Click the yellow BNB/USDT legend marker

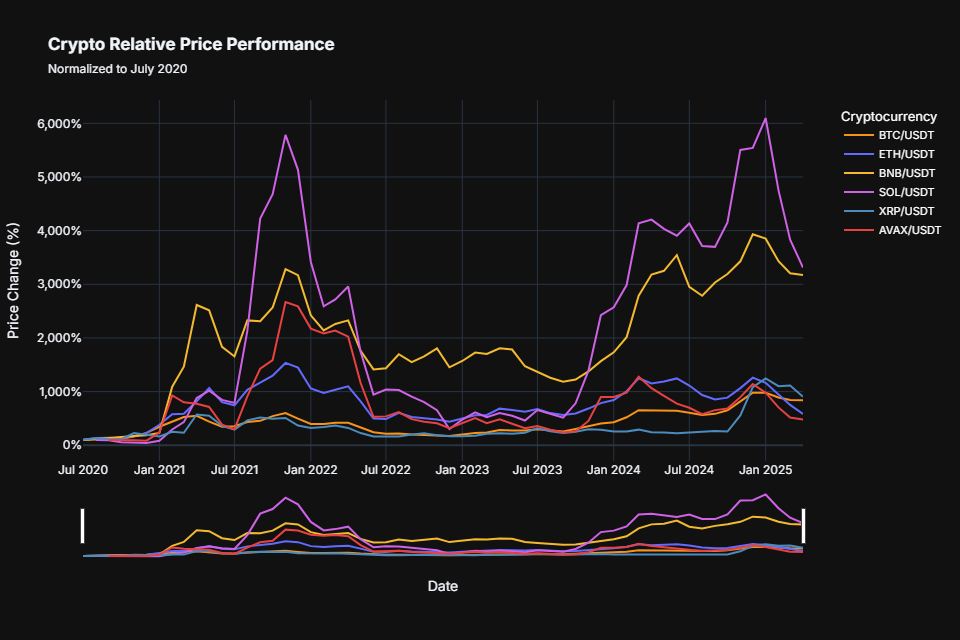tap(860, 173)
